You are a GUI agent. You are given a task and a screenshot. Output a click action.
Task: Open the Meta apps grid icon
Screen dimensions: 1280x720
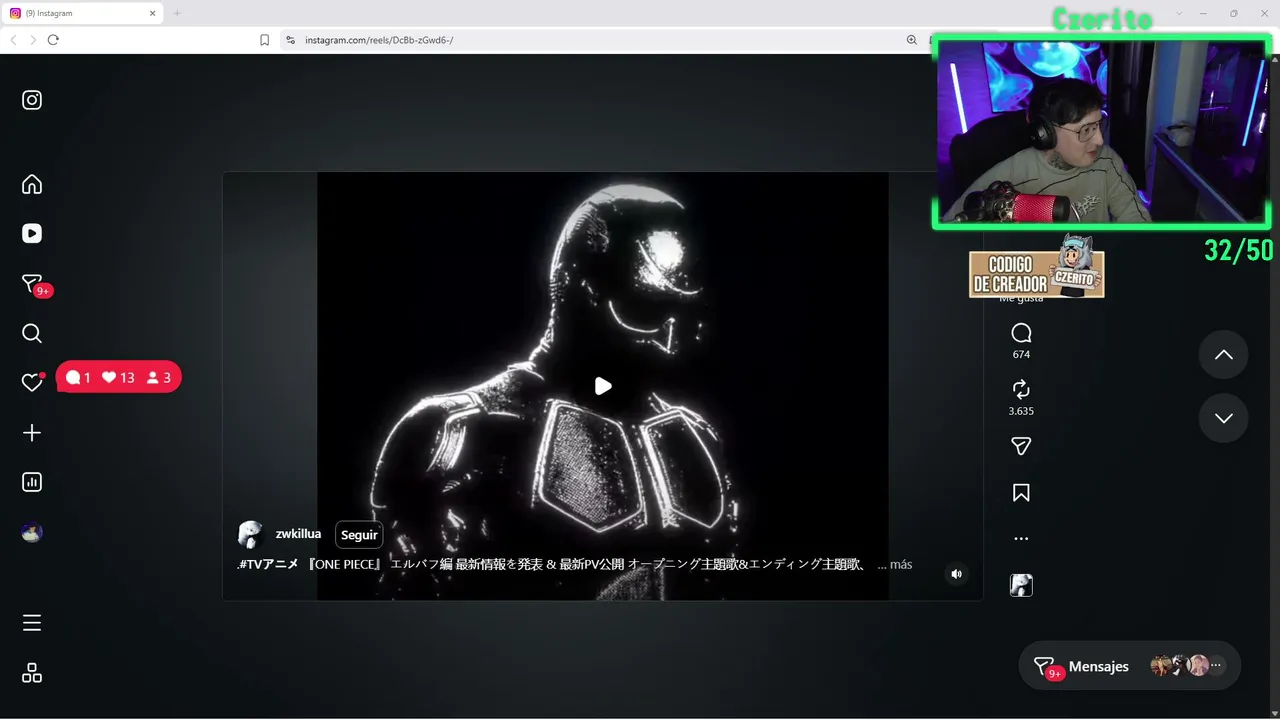[32, 673]
